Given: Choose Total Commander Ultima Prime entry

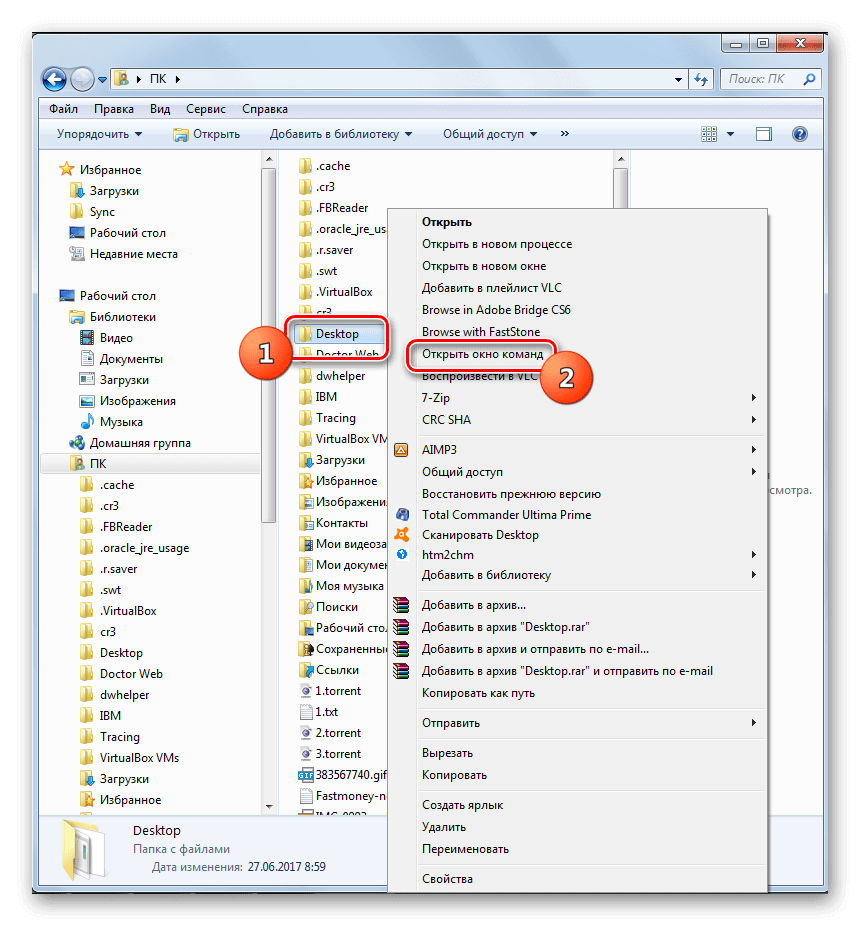Looking at the screenshot, I should pyautogui.click(x=506, y=514).
